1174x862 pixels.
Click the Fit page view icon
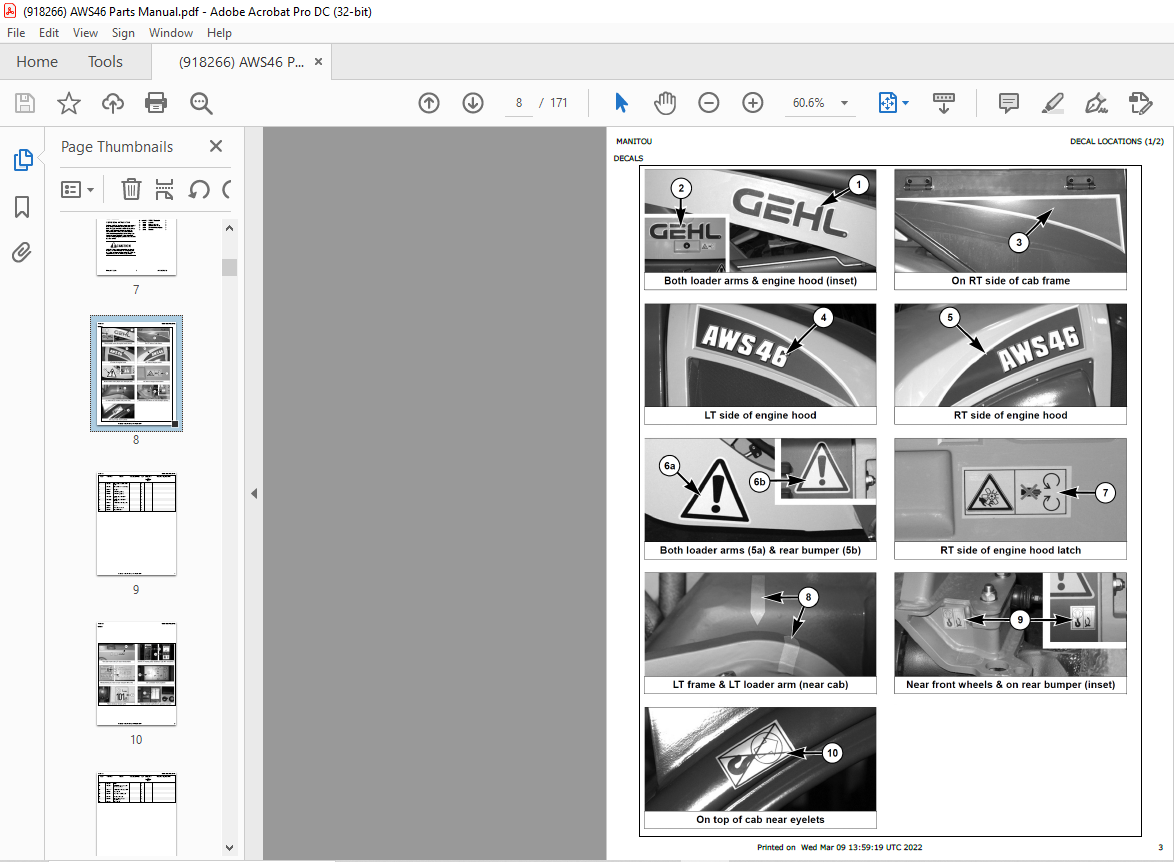(x=887, y=103)
